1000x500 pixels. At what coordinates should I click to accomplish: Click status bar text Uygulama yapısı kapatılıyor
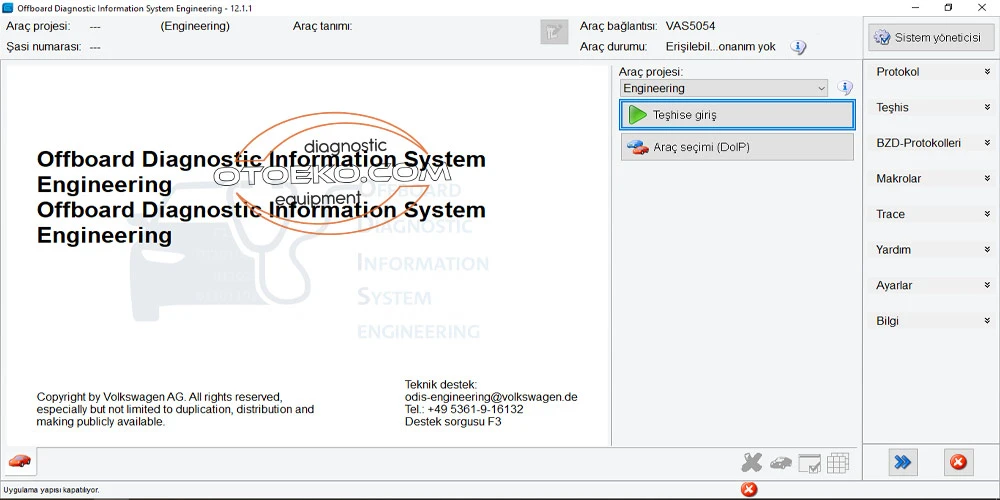click(x=51, y=490)
